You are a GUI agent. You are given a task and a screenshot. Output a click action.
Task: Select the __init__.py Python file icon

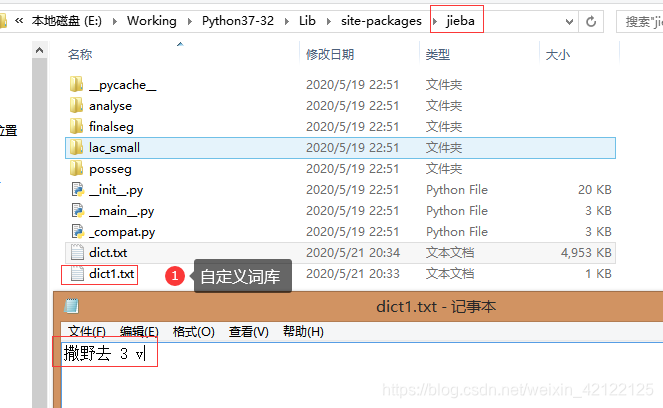coord(78,189)
